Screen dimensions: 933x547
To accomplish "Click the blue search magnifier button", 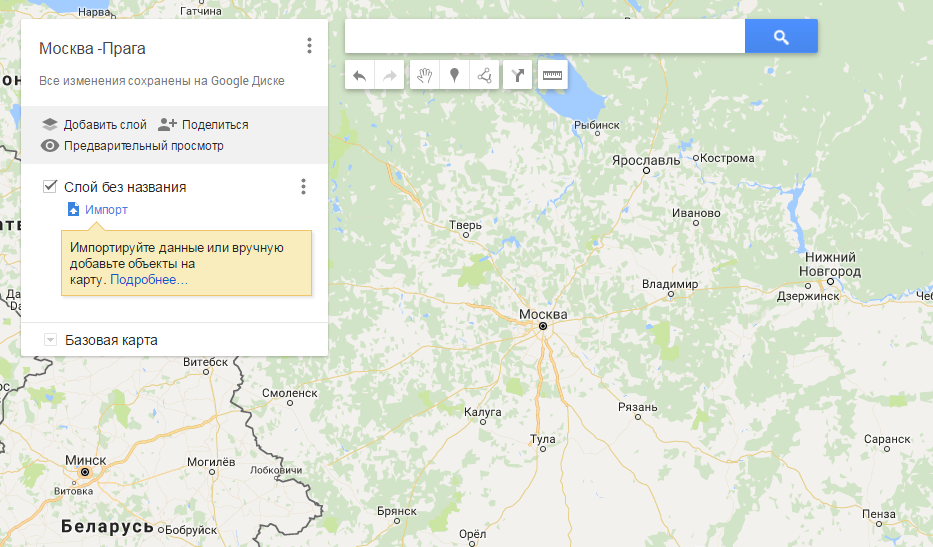I will 781,37.
